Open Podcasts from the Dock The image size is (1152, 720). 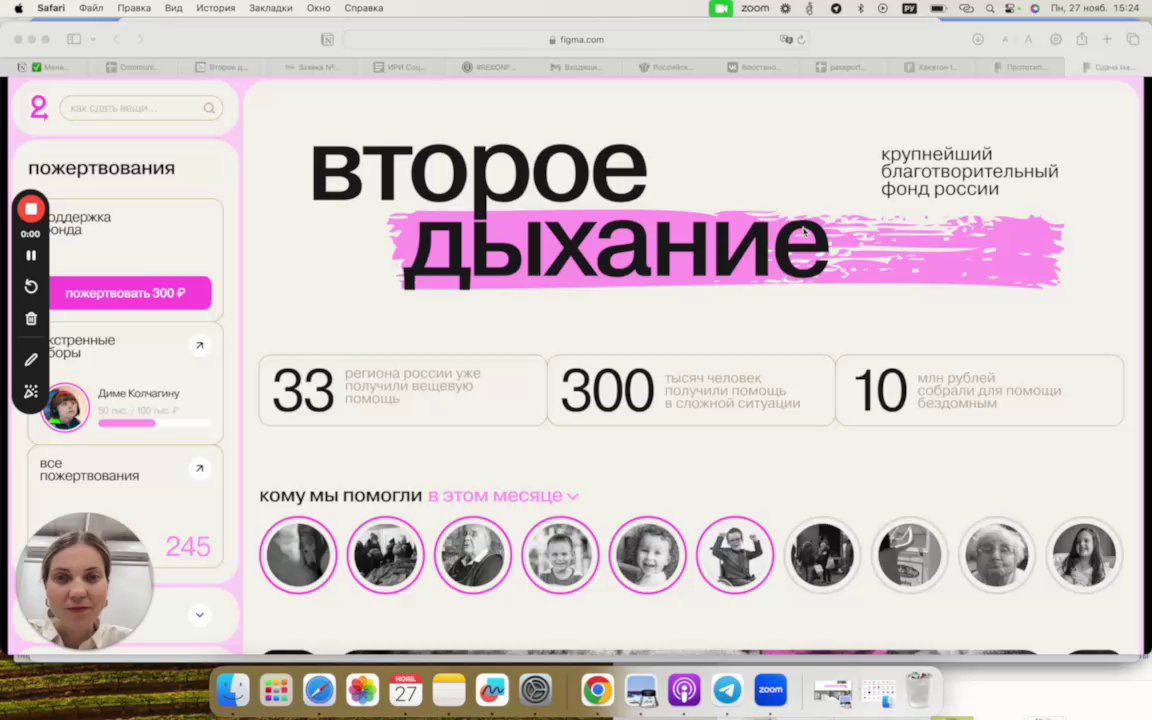[x=684, y=690]
